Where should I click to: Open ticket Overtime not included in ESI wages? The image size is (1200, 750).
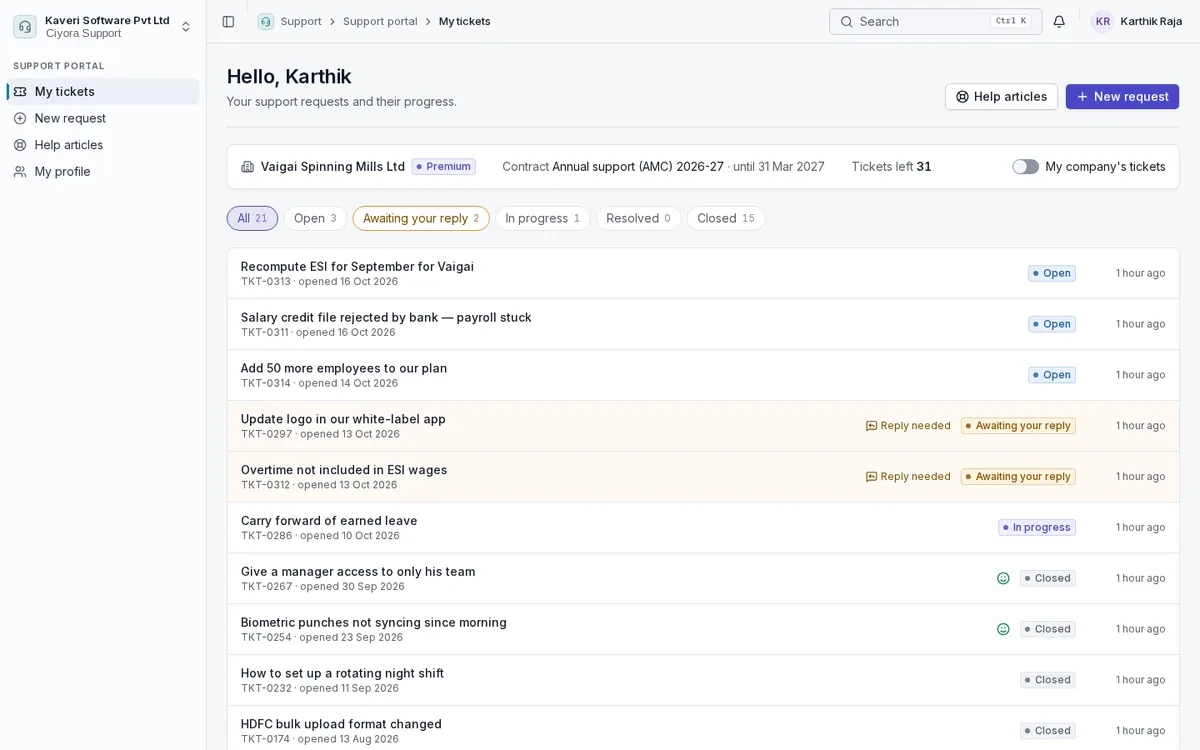coord(703,477)
